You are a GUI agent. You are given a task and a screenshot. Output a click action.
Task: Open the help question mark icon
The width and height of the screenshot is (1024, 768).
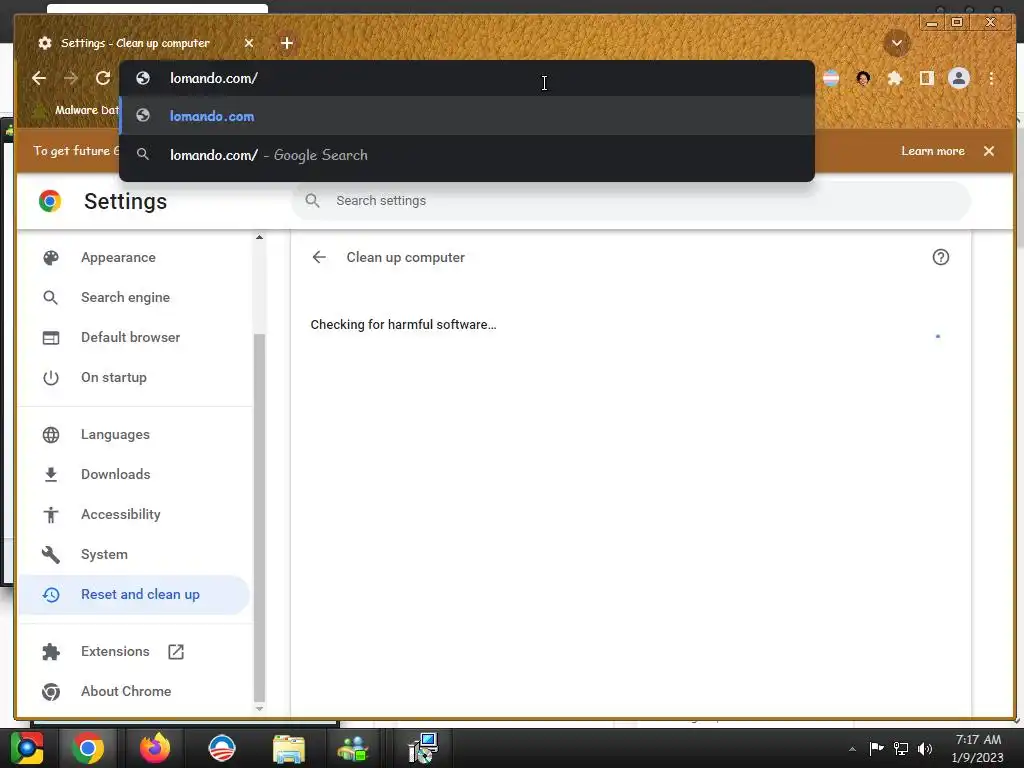pos(940,257)
